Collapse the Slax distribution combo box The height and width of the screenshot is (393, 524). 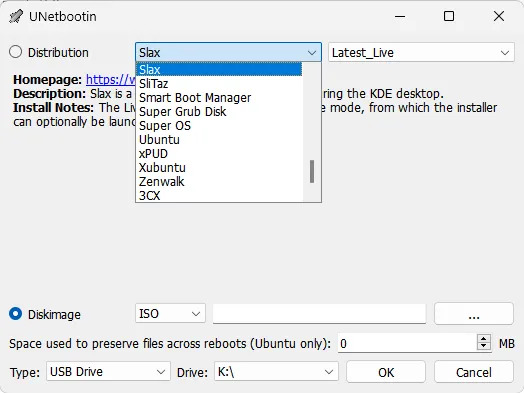point(228,52)
